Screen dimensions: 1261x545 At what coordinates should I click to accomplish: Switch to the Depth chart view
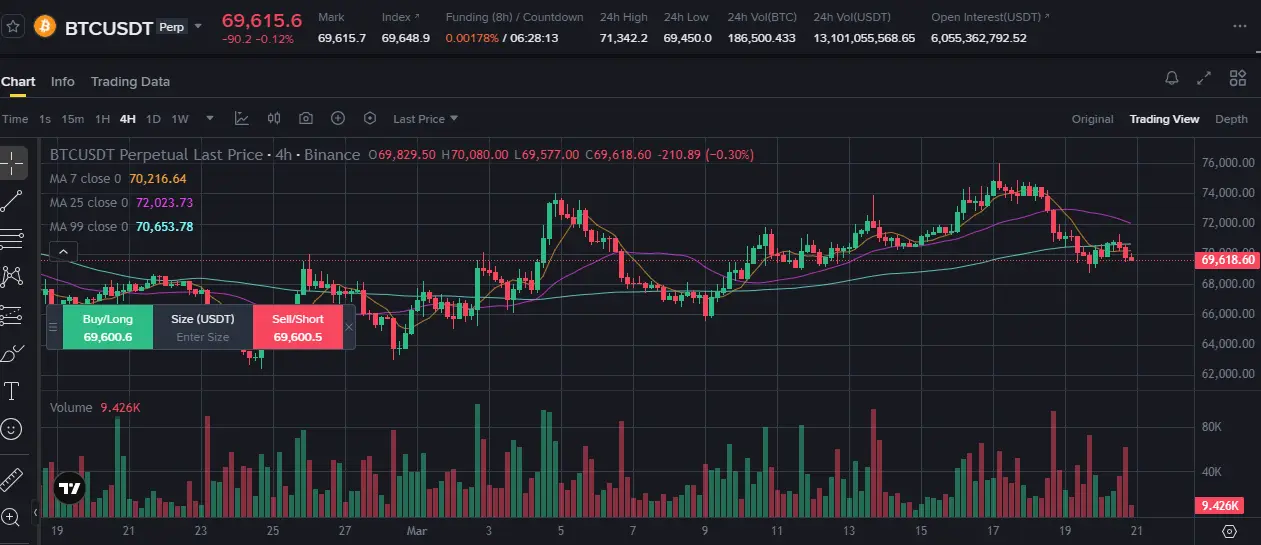point(1231,119)
